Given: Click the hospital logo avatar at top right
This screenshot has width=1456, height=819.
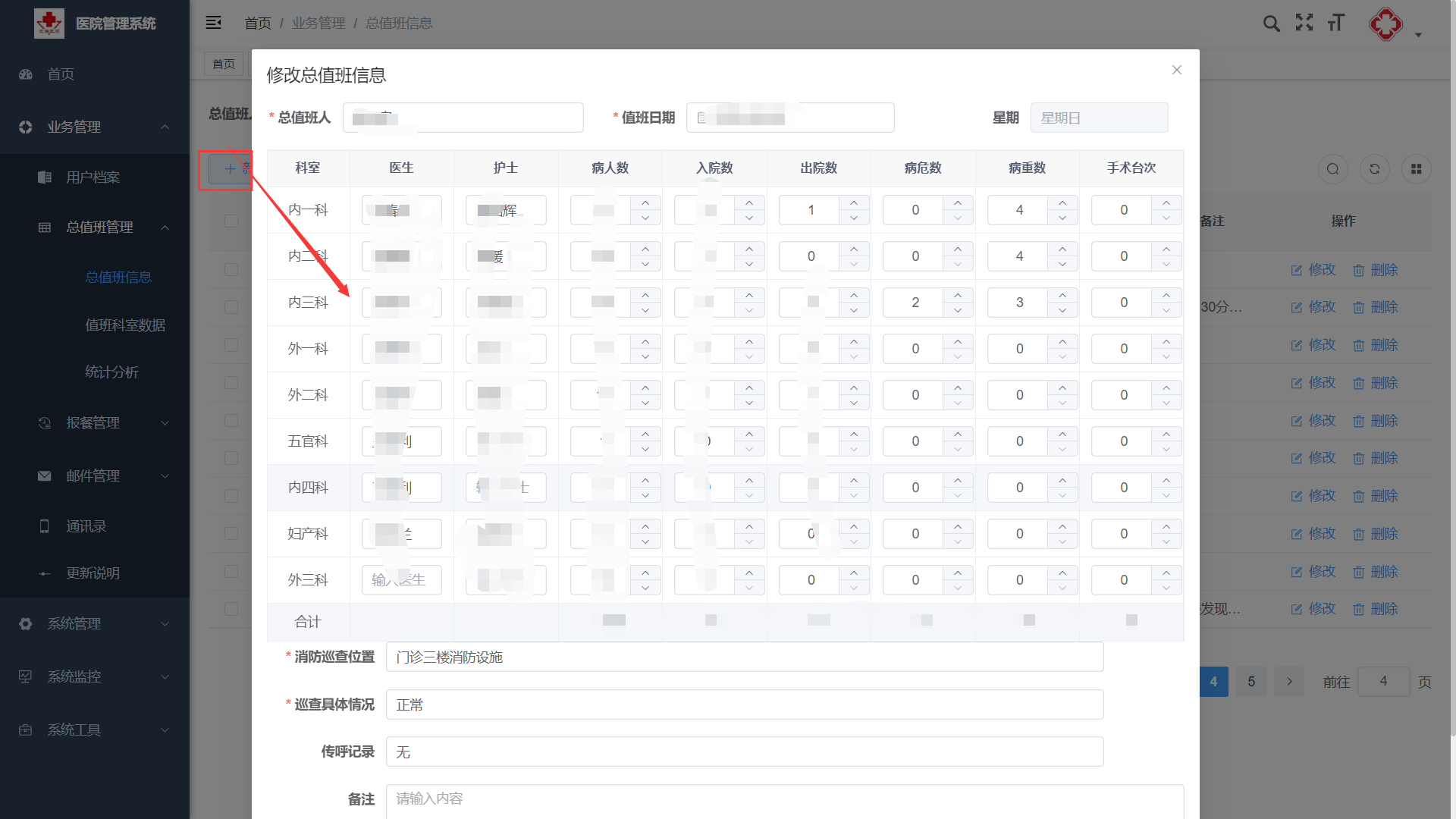Looking at the screenshot, I should coord(1385,24).
